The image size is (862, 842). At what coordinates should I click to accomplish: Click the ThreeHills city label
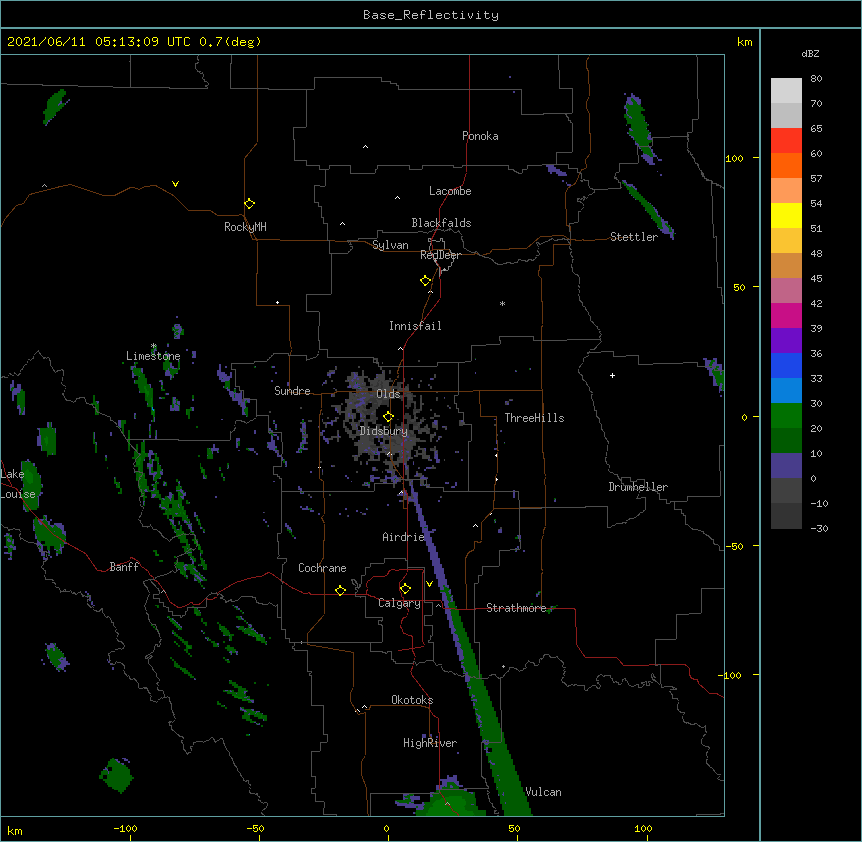(x=534, y=418)
